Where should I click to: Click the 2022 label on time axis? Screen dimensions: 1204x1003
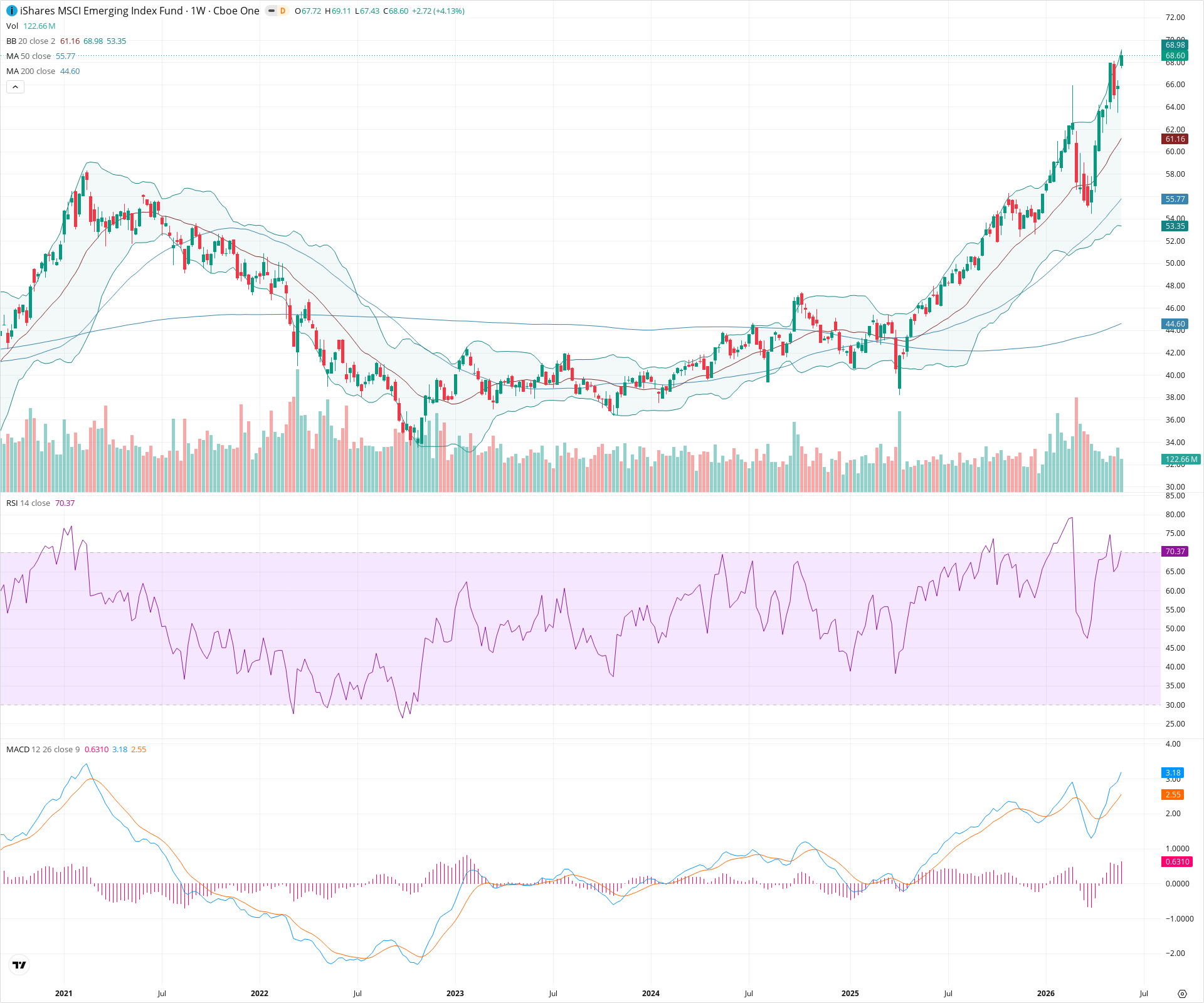(259, 994)
